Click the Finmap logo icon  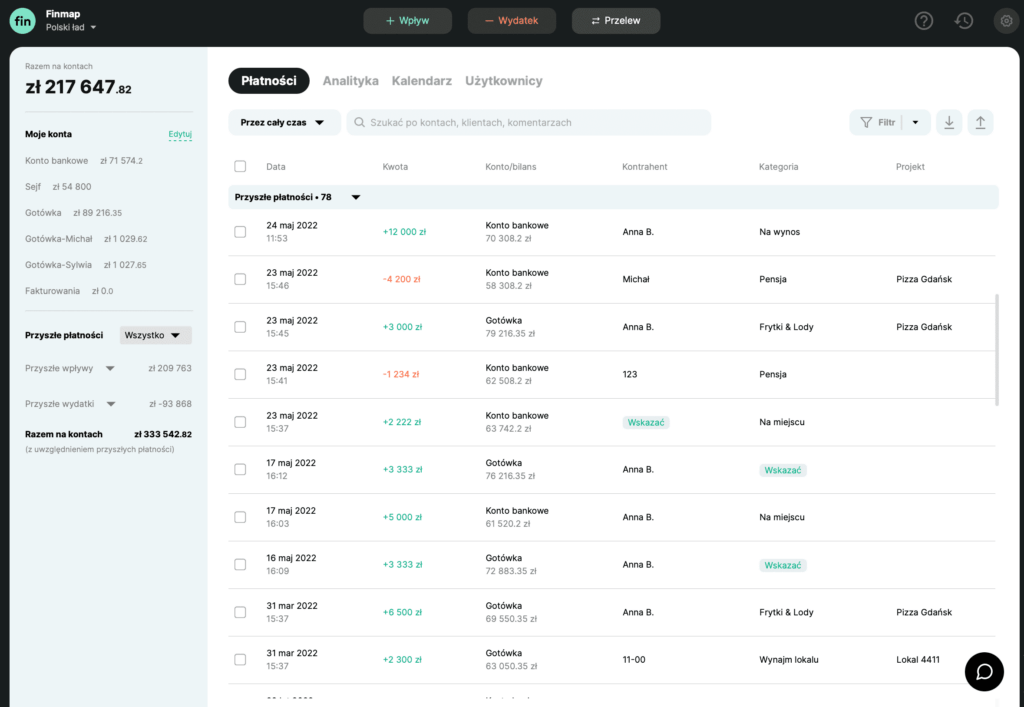point(22,21)
